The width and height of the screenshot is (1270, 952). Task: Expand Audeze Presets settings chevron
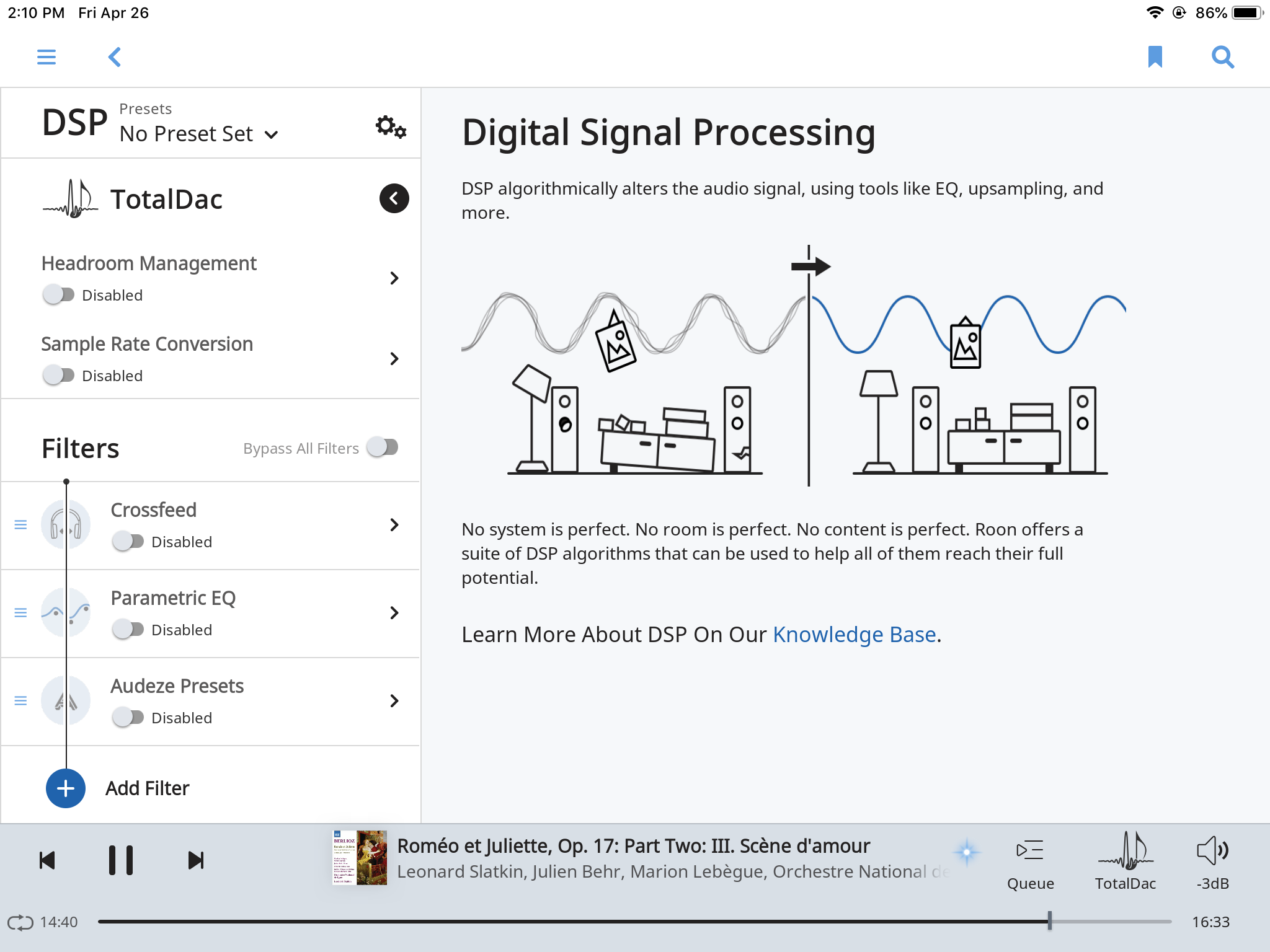394,701
